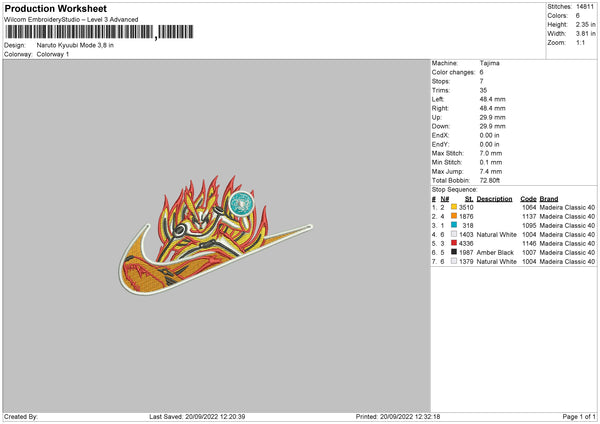
Task: Select the orange swatch in stop row 1876
Action: [x=454, y=216]
